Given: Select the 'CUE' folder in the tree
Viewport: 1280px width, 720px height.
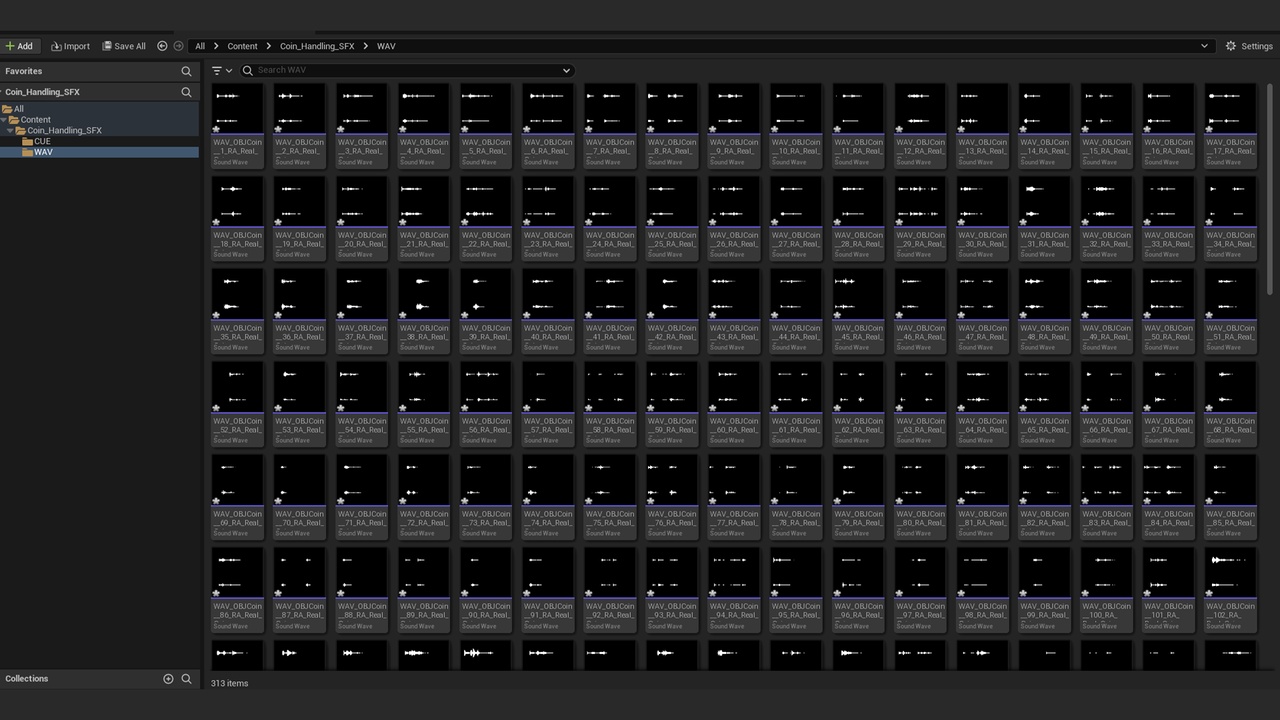Looking at the screenshot, I should pyautogui.click(x=42, y=141).
